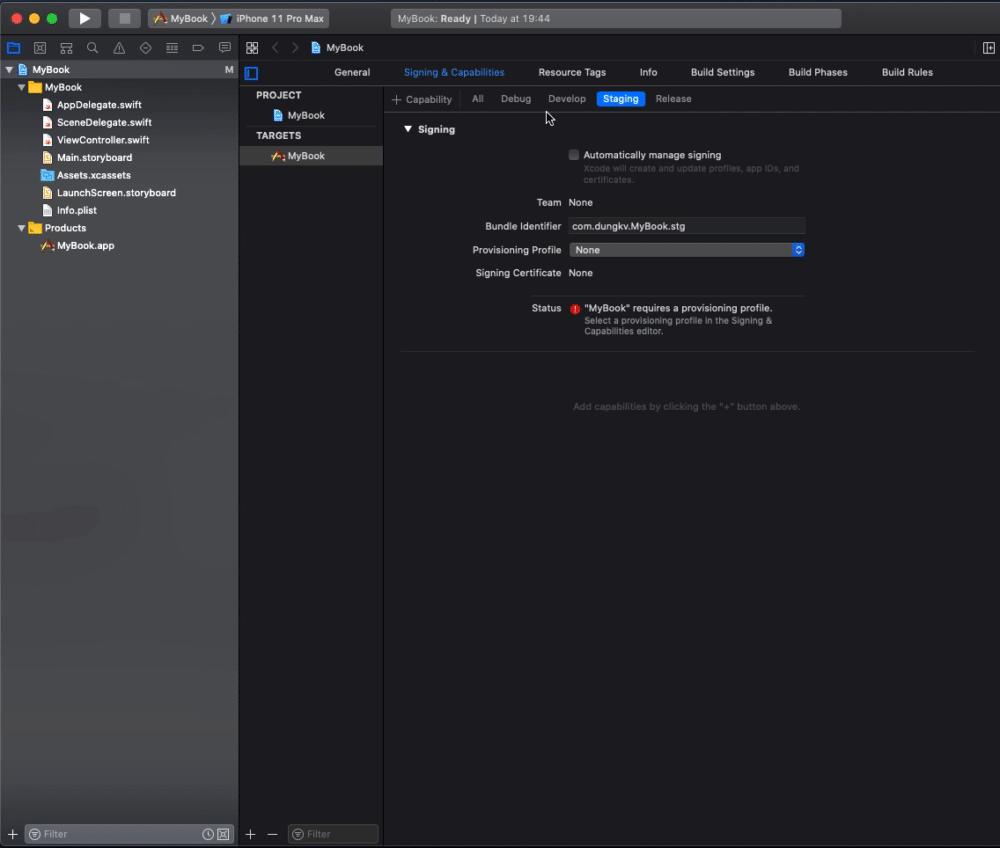The height and width of the screenshot is (848, 1000).
Task: Collapse the Products folder triangle
Action: point(22,228)
